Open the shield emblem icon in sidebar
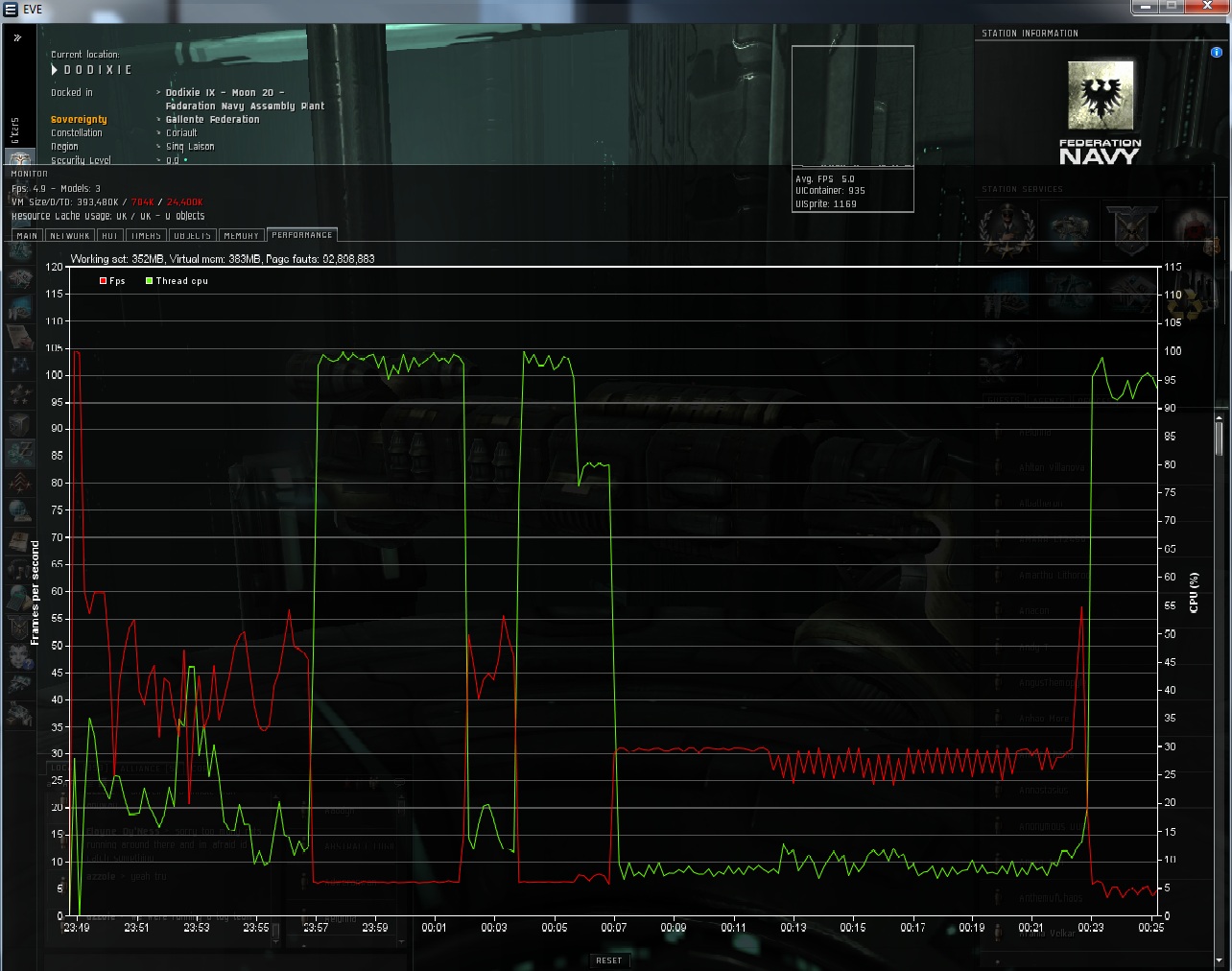The width and height of the screenshot is (1232, 971). [x=19, y=628]
